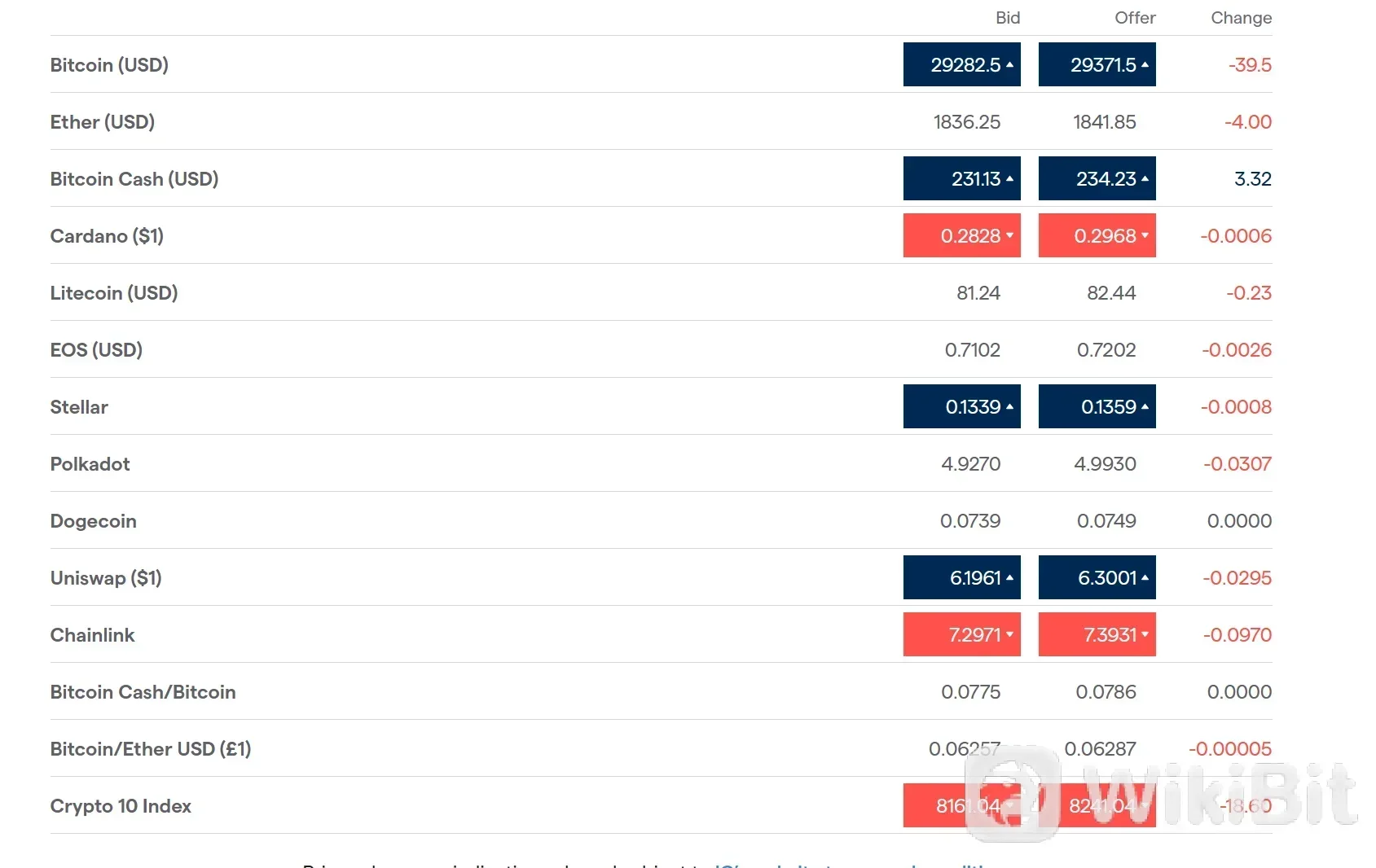The image size is (1376, 868).
Task: Click the Bitcoin Cash/Bitcoin market name
Action: pyautogui.click(x=143, y=692)
